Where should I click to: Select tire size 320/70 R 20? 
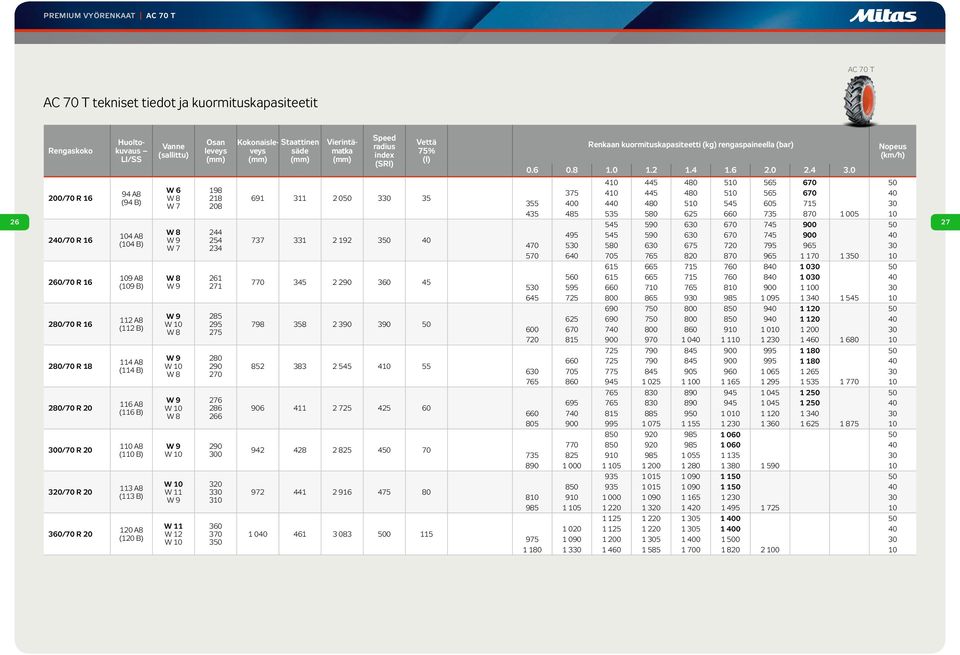pos(70,492)
